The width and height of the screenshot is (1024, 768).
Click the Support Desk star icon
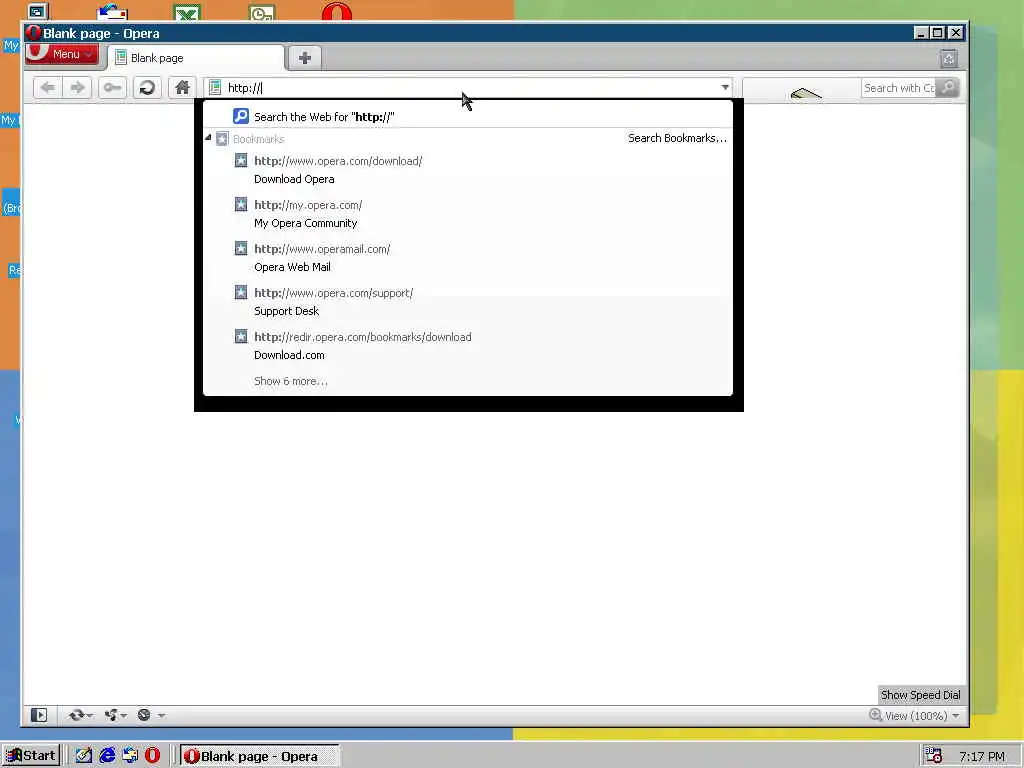coord(241,293)
